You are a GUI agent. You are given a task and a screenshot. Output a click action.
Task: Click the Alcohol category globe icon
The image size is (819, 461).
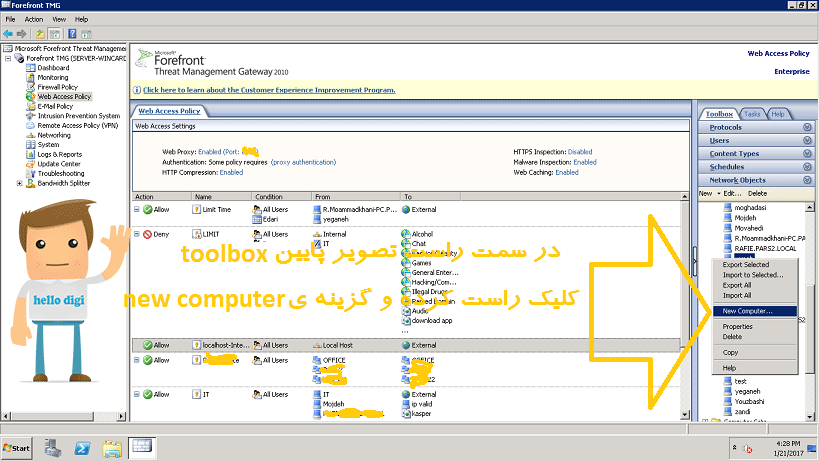click(x=406, y=234)
